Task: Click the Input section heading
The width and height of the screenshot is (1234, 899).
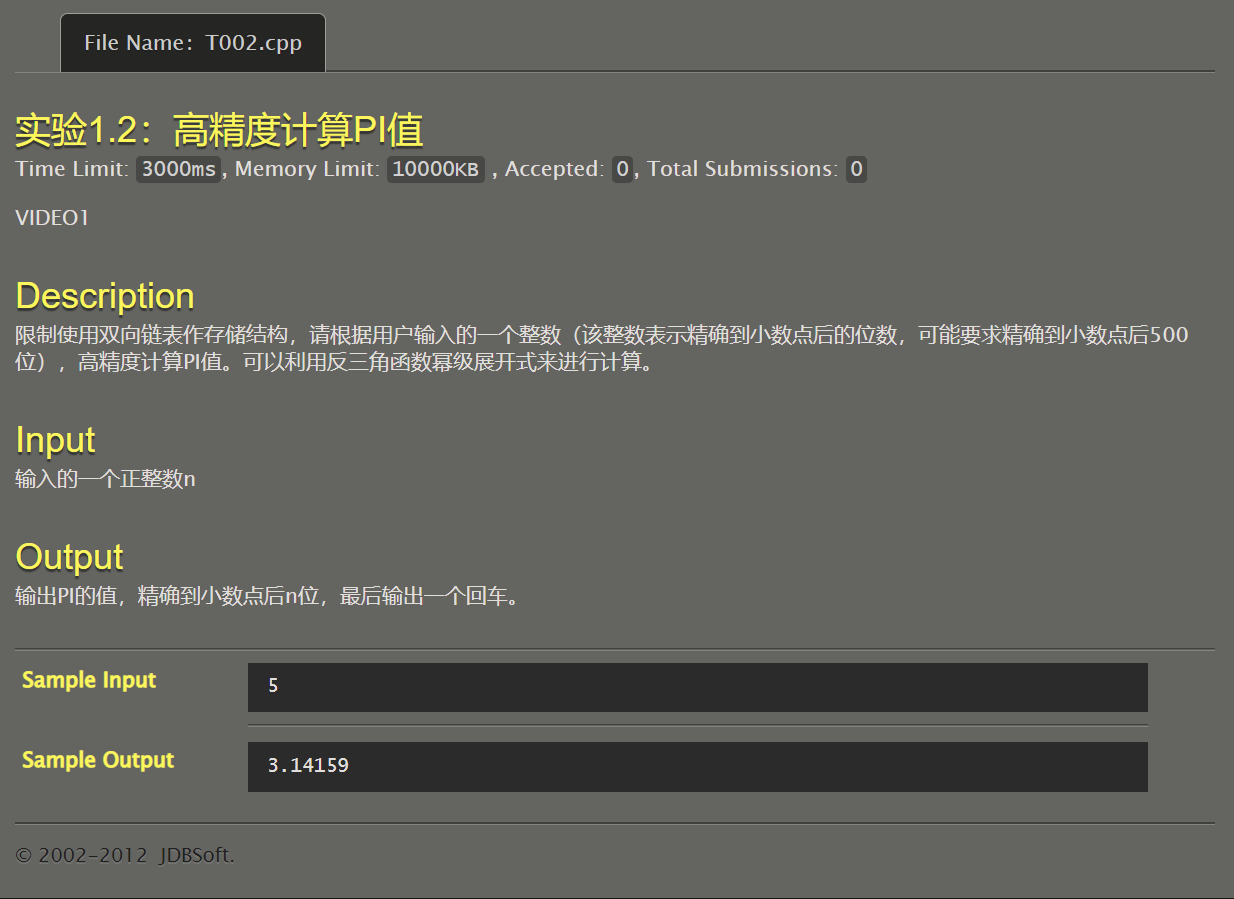Action: click(x=55, y=440)
